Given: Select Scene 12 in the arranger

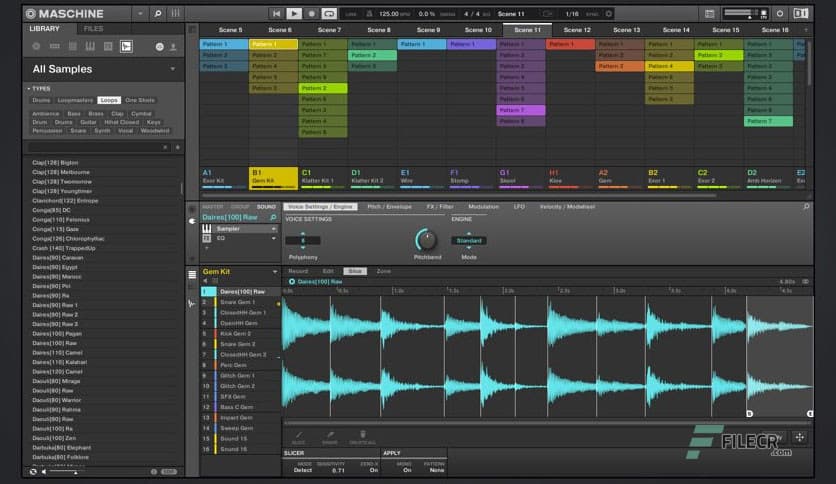Looking at the screenshot, I should point(577,30).
